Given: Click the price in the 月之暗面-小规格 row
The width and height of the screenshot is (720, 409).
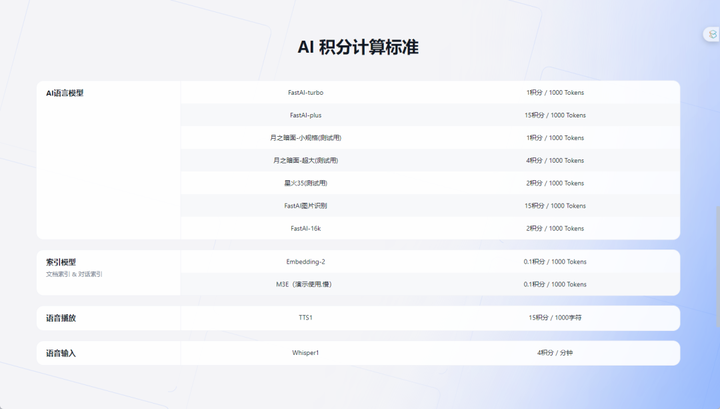Looking at the screenshot, I should click(555, 138).
